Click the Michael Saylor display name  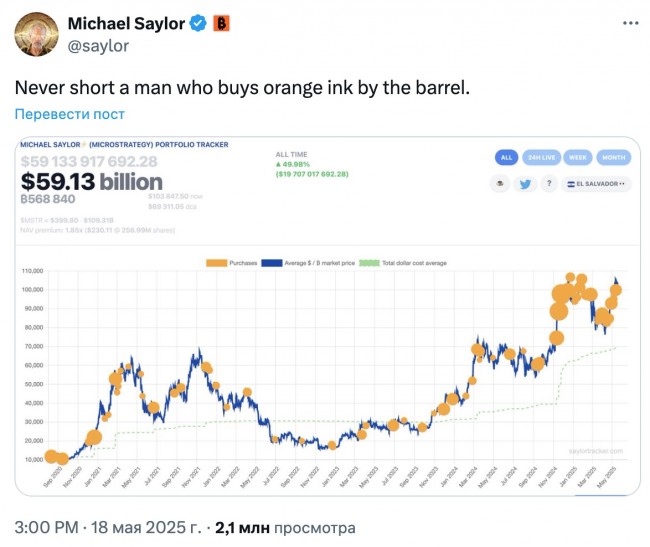point(126,23)
